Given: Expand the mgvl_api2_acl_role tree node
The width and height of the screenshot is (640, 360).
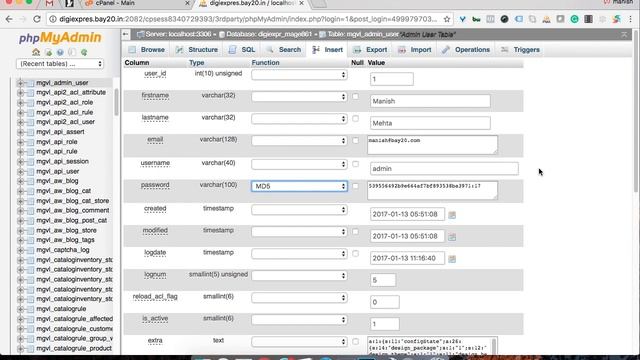Looking at the screenshot, I should (x=20, y=102).
